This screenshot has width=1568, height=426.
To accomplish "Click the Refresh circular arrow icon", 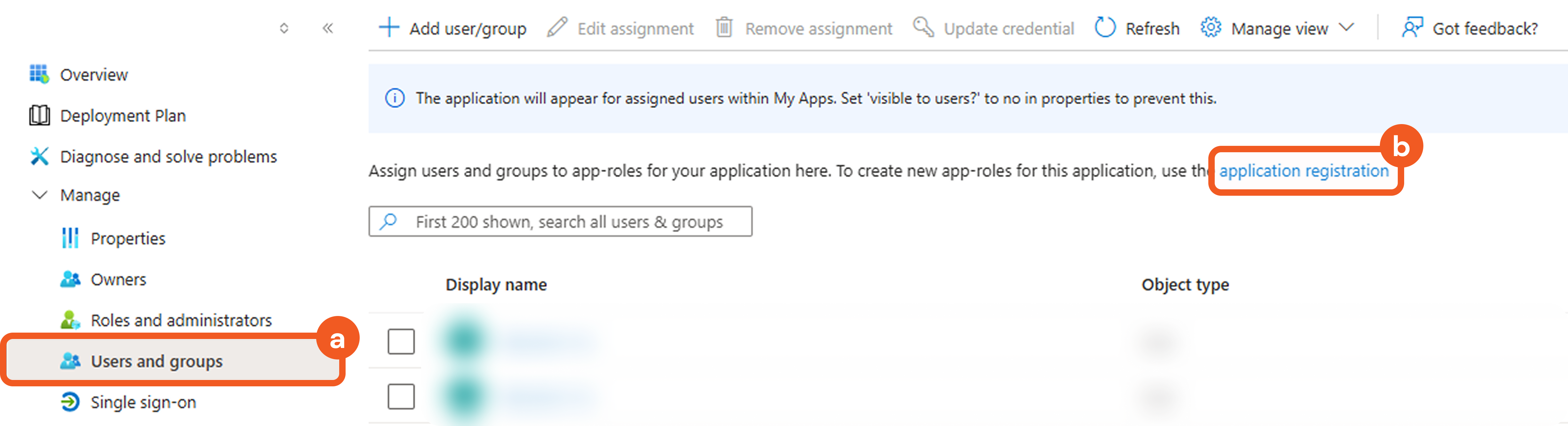I will pyautogui.click(x=1105, y=28).
